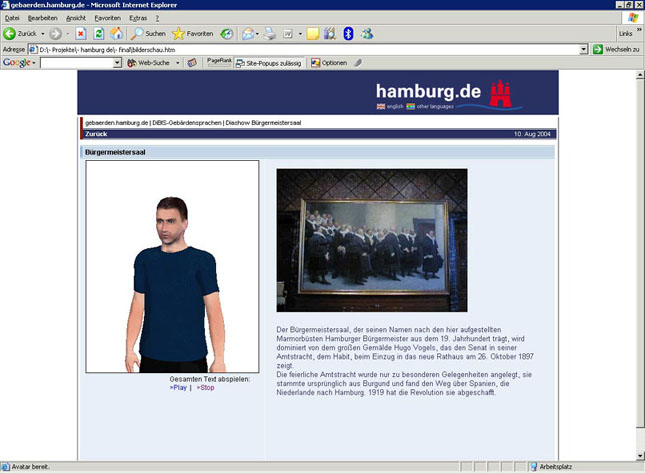Click the highlighter pen icon
The height and width of the screenshot is (474, 645).
tap(358, 63)
